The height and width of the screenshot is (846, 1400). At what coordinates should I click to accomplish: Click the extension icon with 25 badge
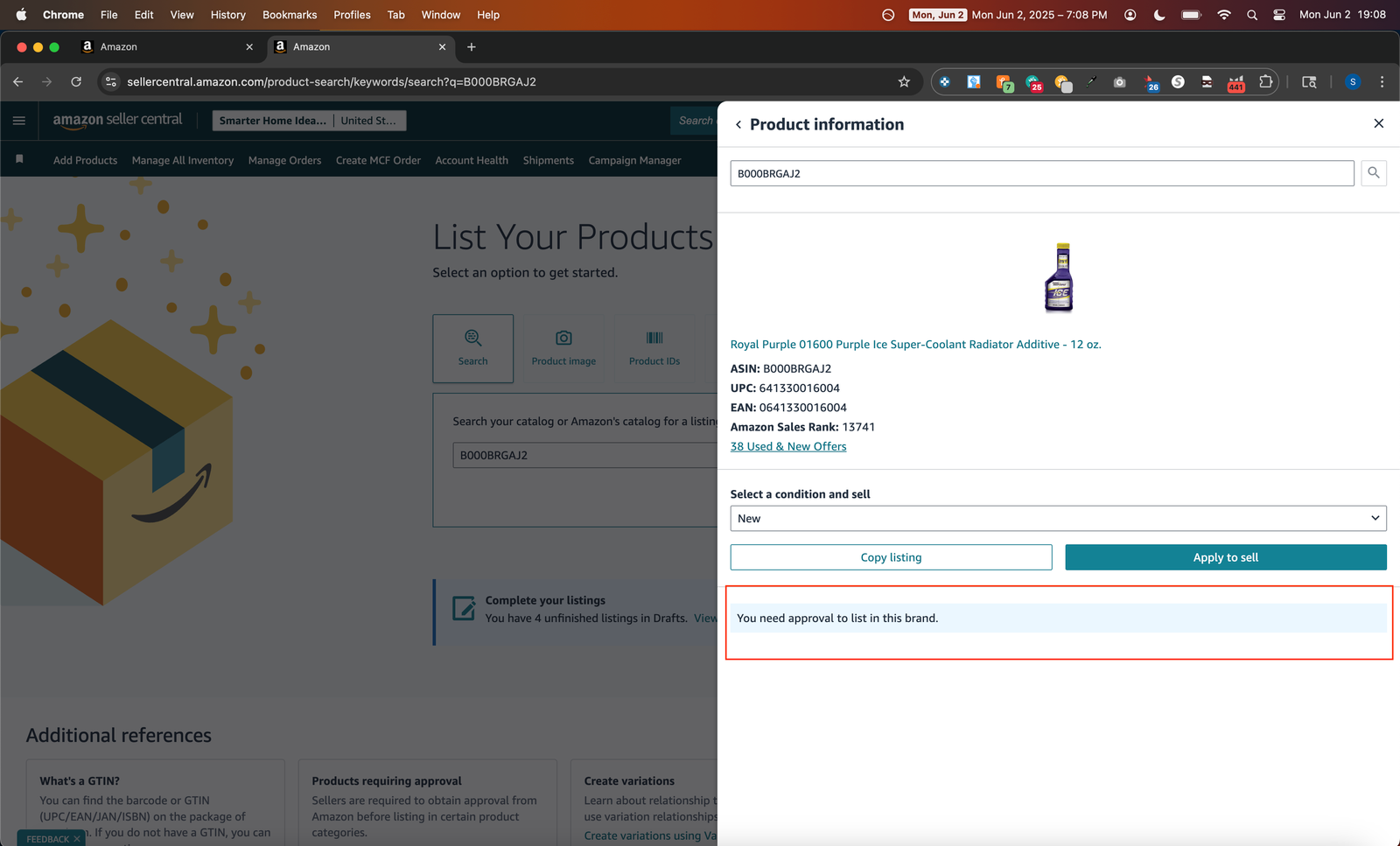pos(1034,82)
